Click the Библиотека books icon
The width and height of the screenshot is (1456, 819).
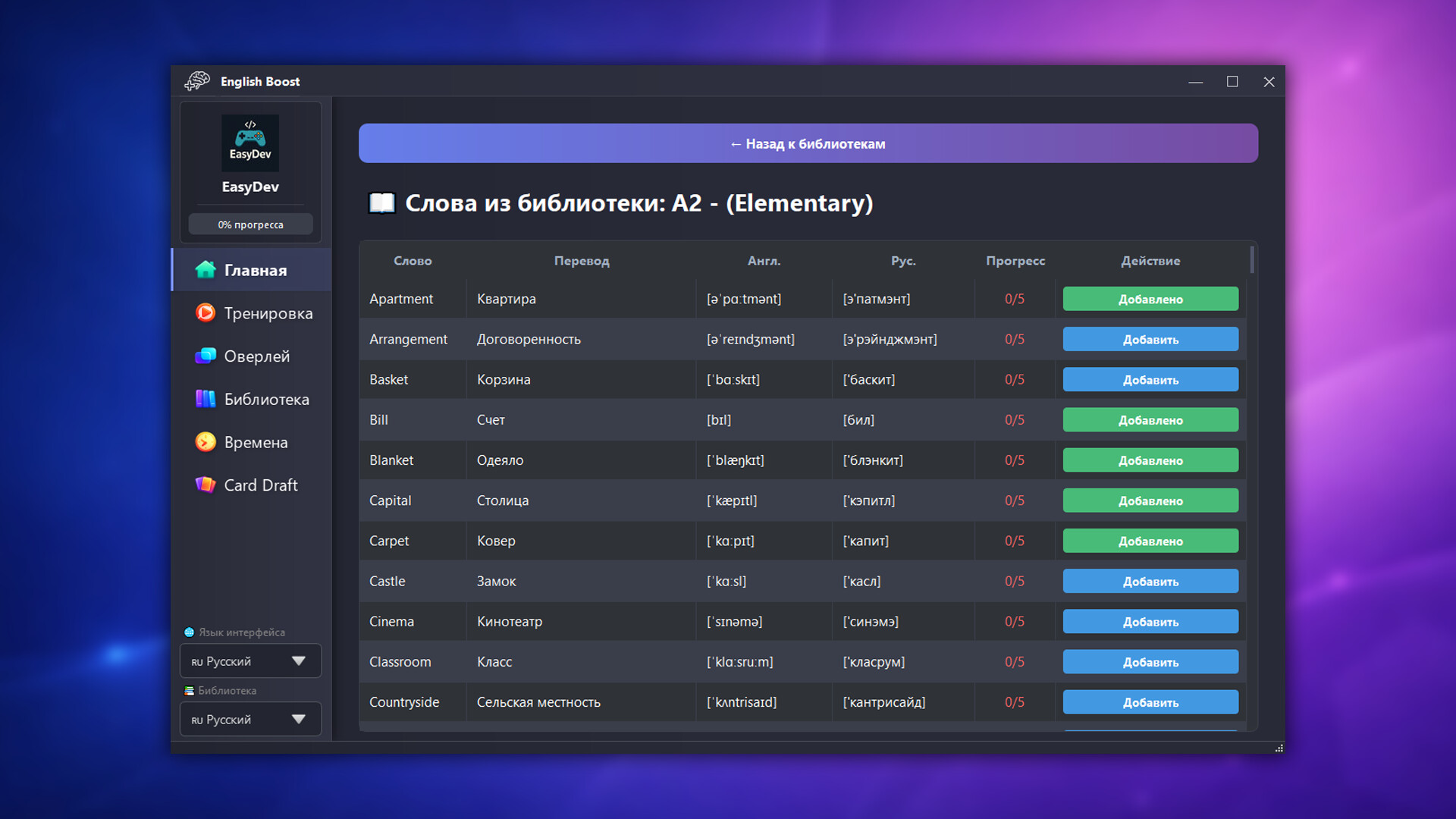206,399
